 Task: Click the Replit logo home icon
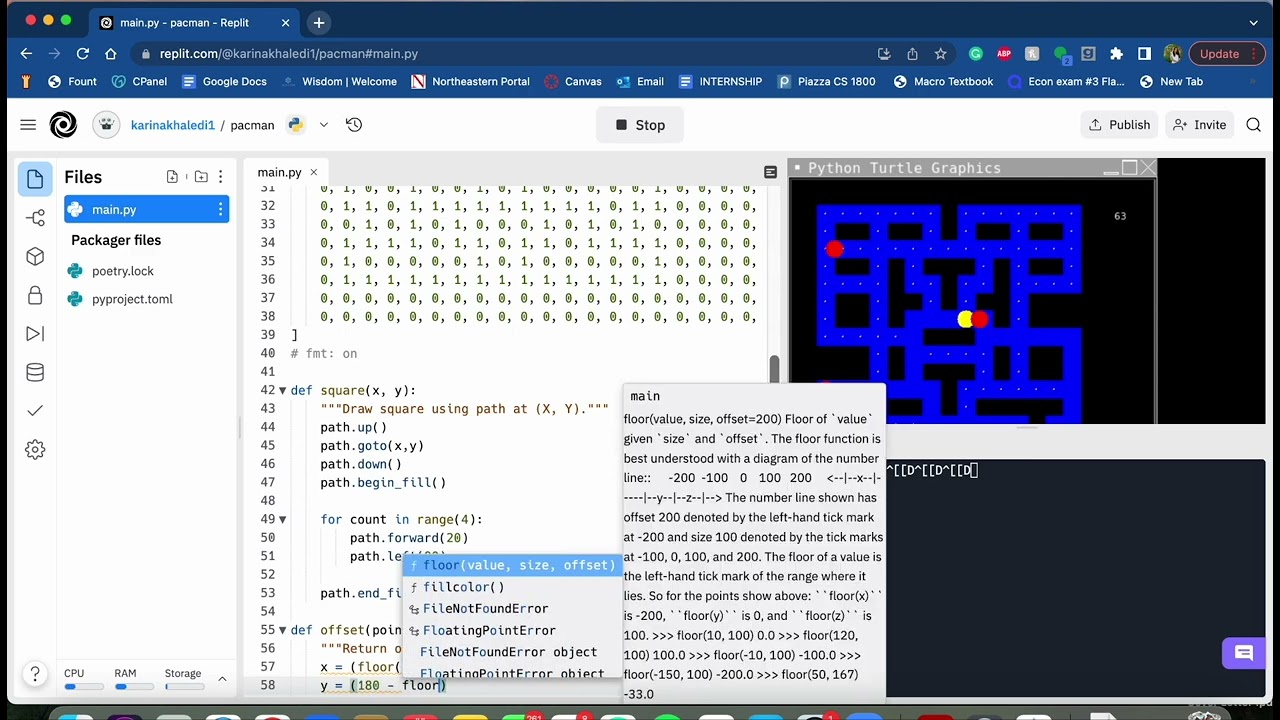click(x=63, y=125)
